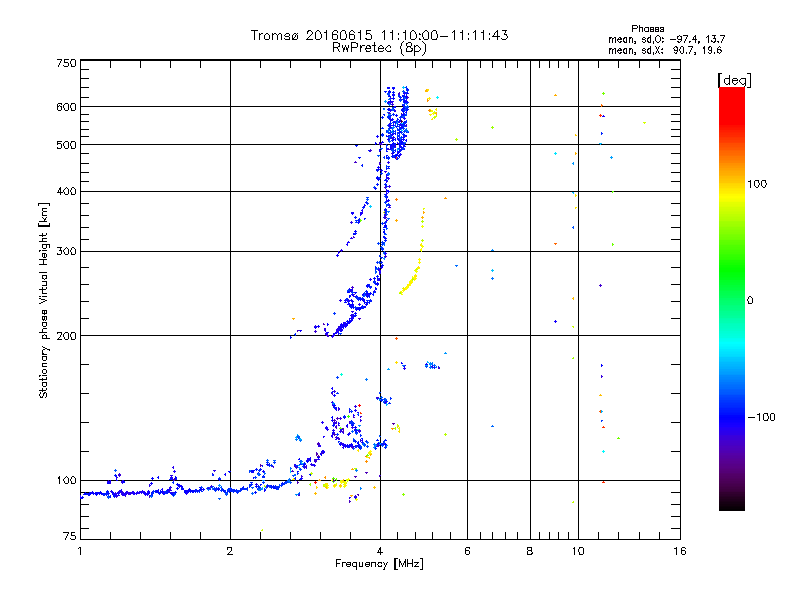Click the y-axis label '600'
The height and width of the screenshot is (600, 800).
pos(66,107)
